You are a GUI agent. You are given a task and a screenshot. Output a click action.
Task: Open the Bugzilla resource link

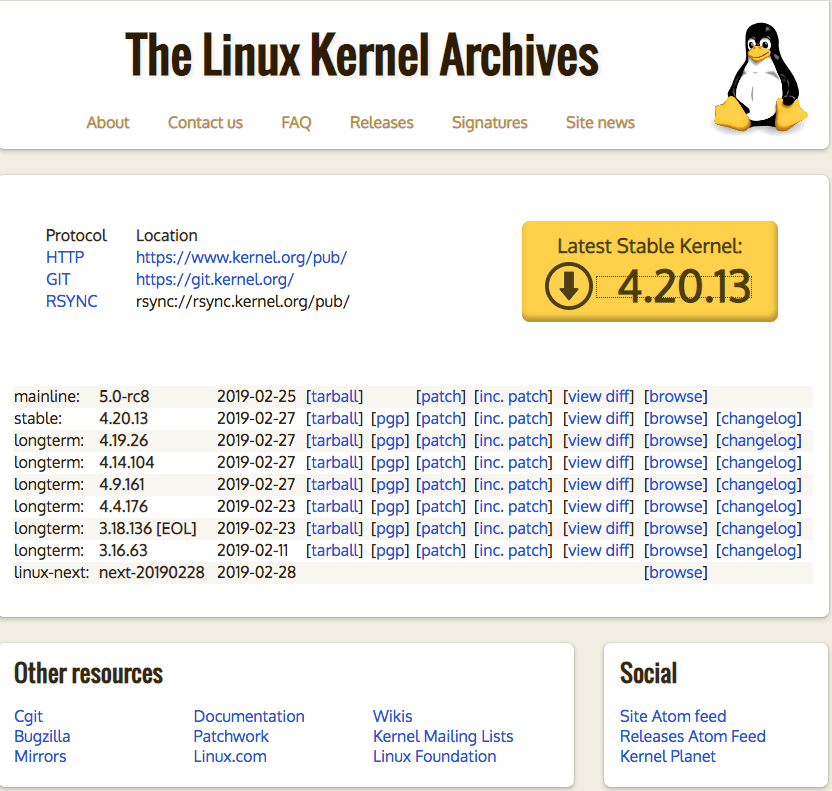(x=42, y=736)
